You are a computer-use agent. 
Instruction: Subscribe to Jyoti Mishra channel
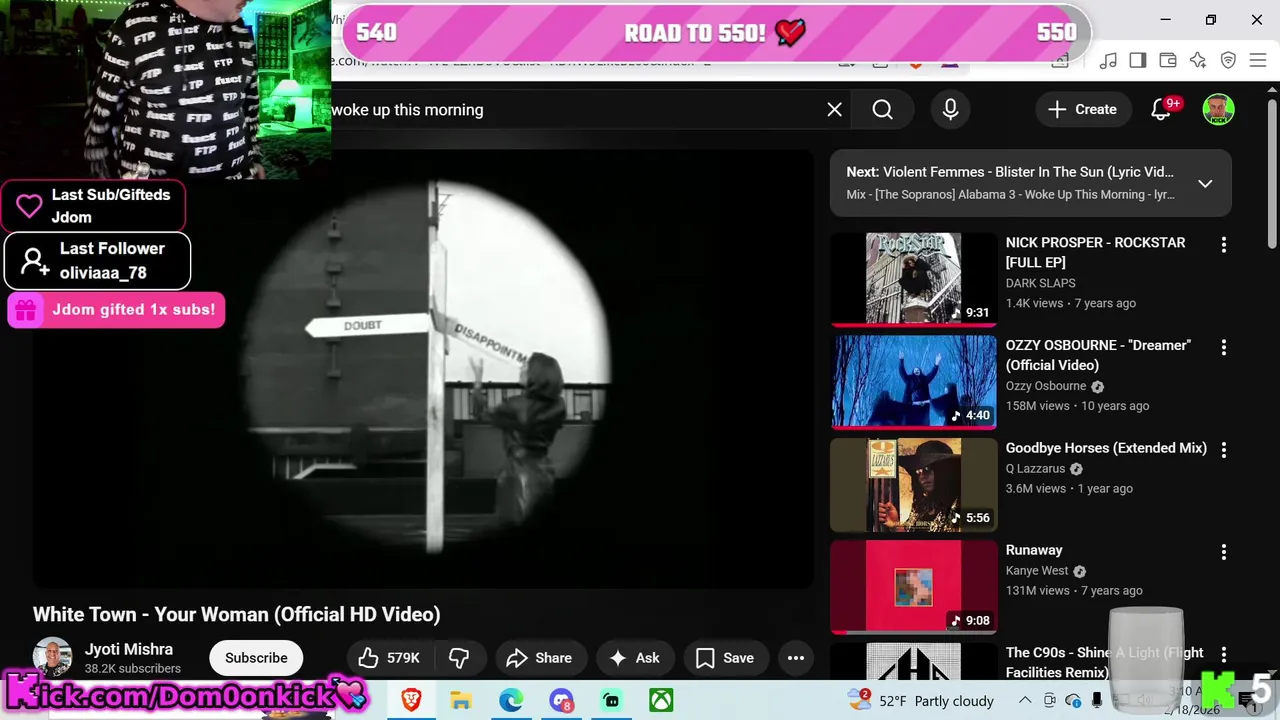click(x=256, y=658)
